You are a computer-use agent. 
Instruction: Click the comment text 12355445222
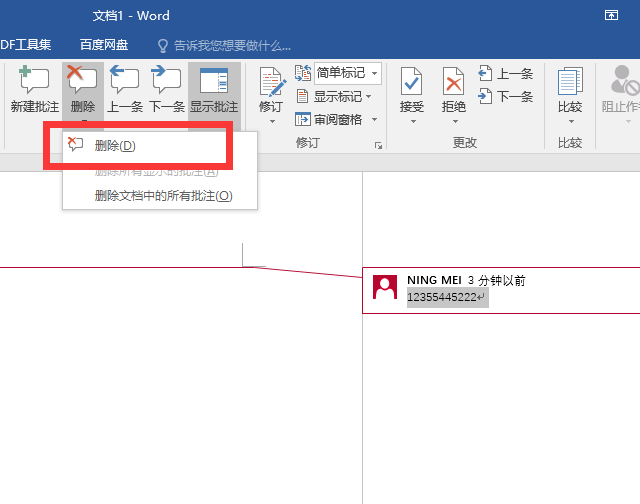442,297
